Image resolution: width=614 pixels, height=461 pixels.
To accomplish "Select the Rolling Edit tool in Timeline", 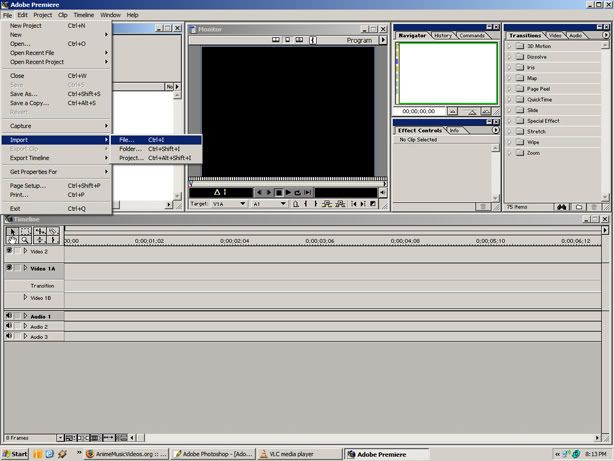I will 40,231.
